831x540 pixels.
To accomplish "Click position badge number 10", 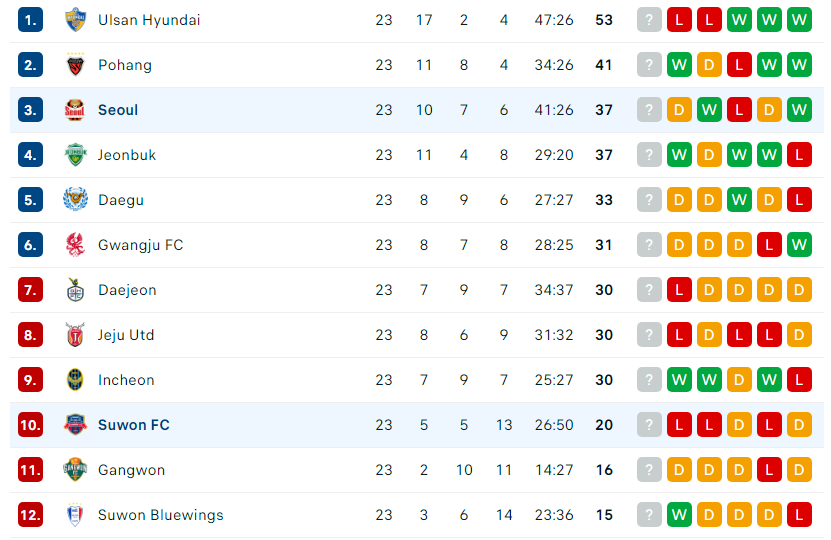I will click(x=30, y=425).
